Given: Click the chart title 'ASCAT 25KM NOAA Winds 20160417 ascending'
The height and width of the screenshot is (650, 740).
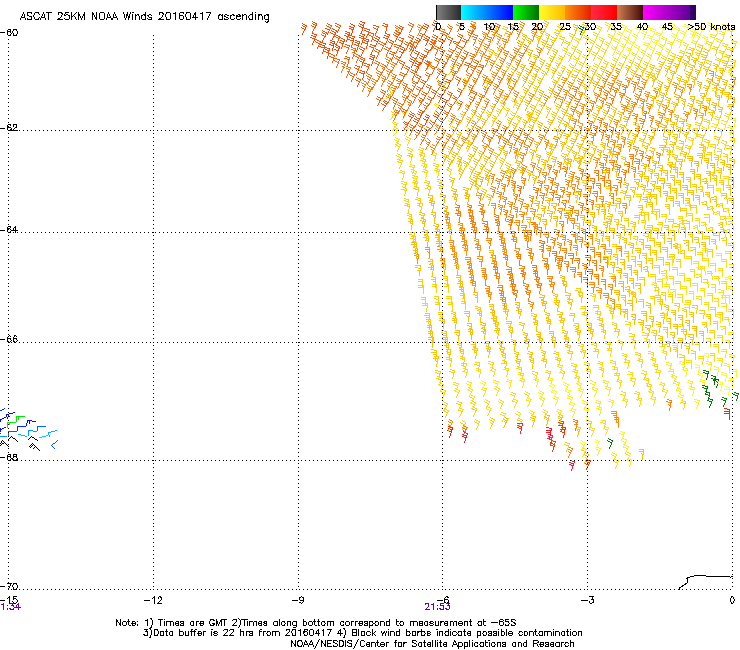Looking at the screenshot, I should (x=144, y=17).
